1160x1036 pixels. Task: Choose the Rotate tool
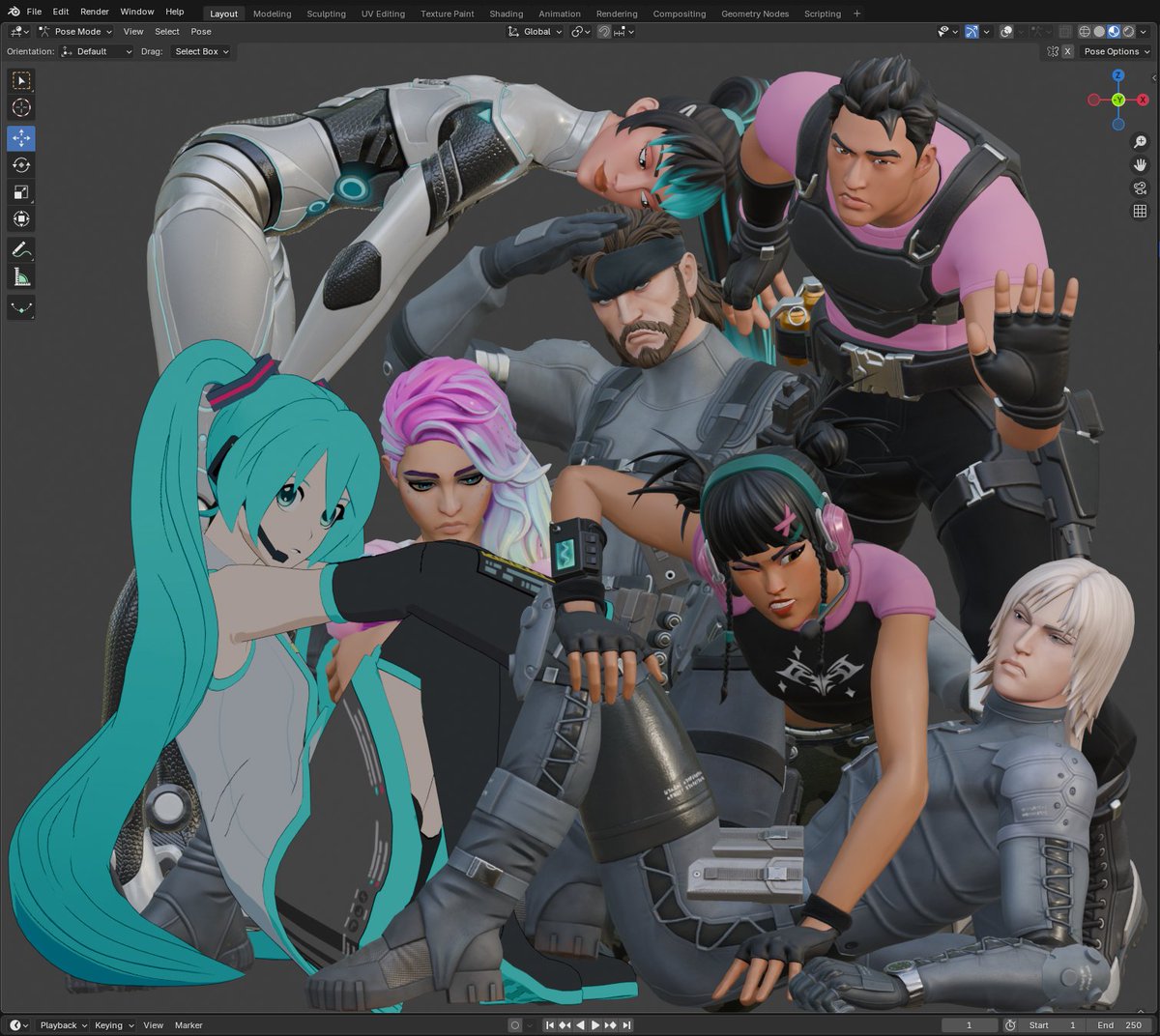[21, 165]
